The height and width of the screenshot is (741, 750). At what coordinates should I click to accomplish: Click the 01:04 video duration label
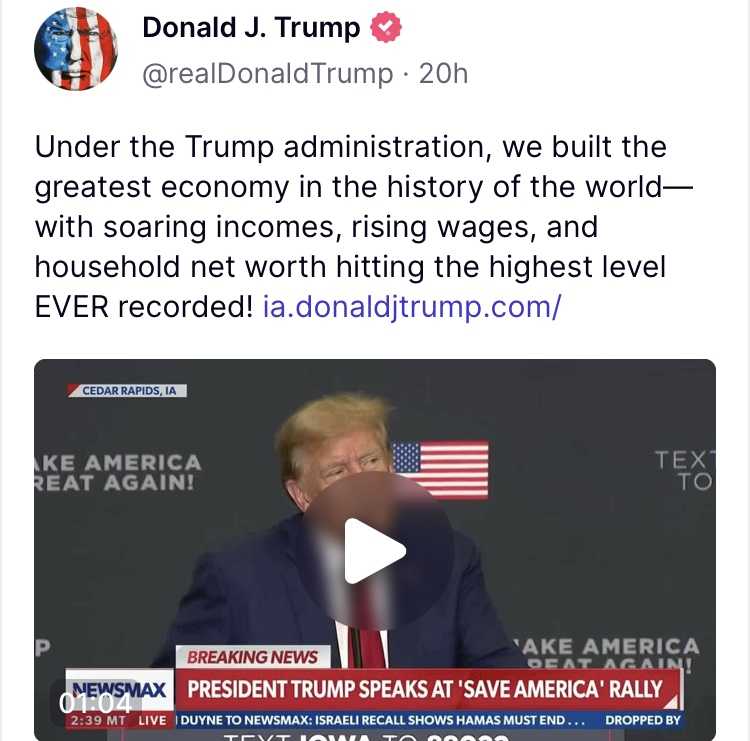coord(95,703)
